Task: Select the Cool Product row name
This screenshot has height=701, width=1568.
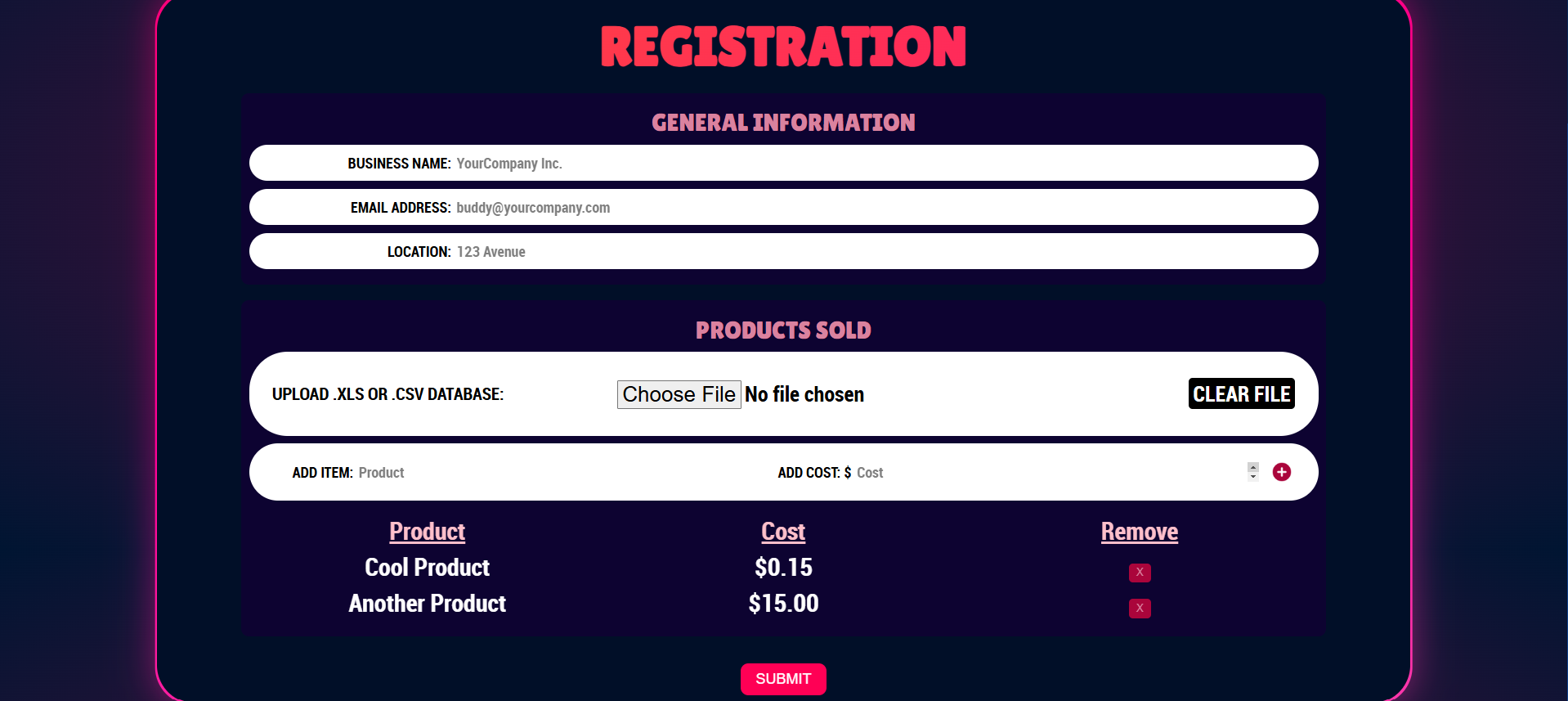Action: point(427,568)
